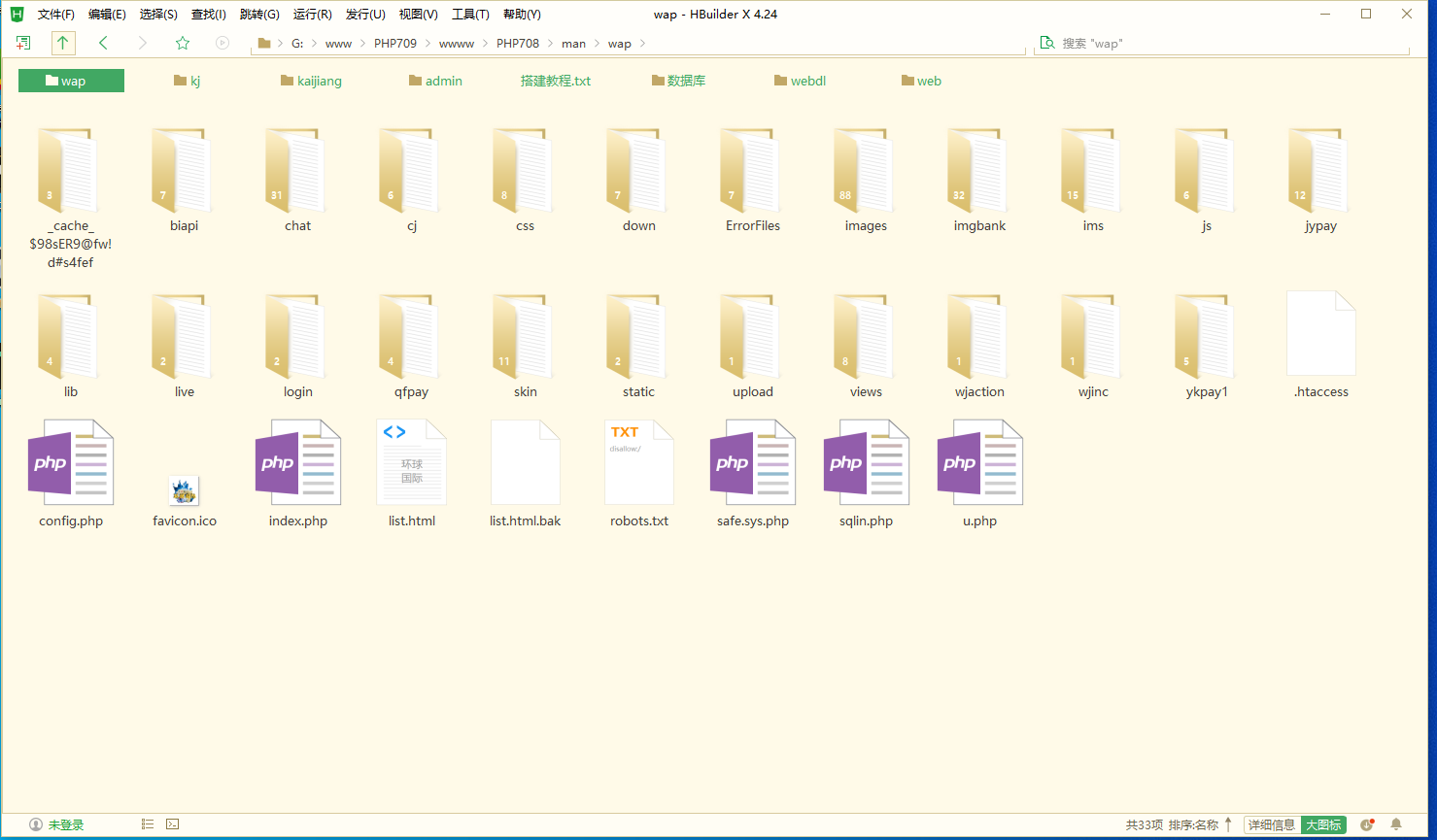
Task: Click the update download status icon
Action: pos(1367,824)
